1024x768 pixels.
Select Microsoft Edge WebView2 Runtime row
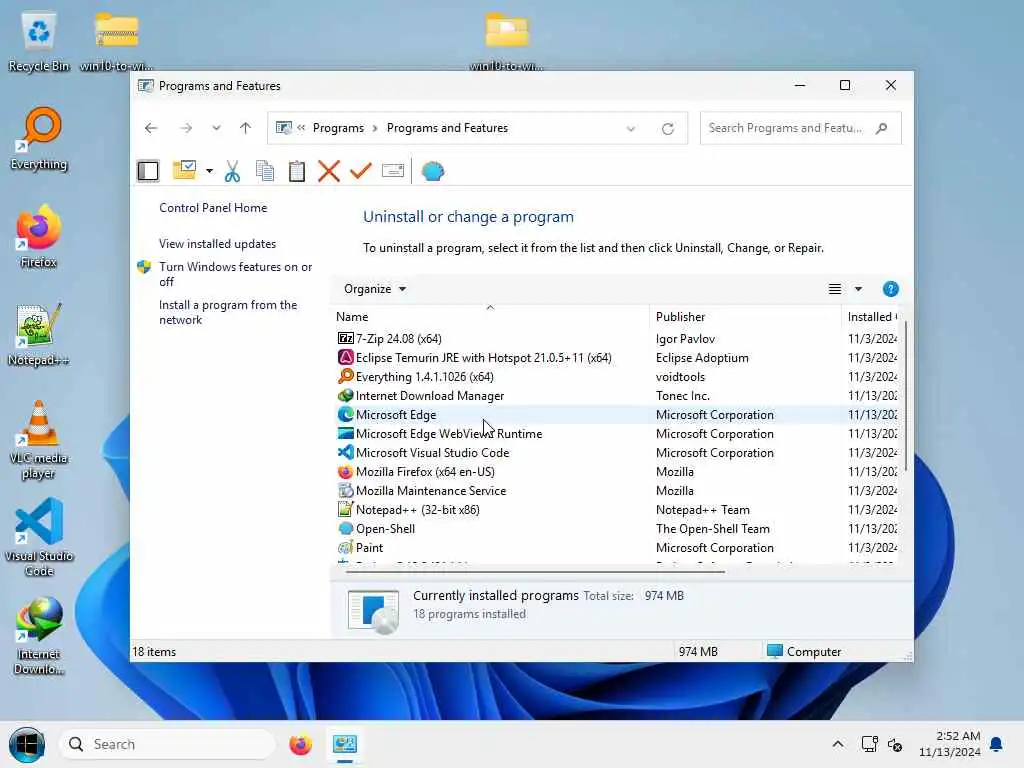614,434
